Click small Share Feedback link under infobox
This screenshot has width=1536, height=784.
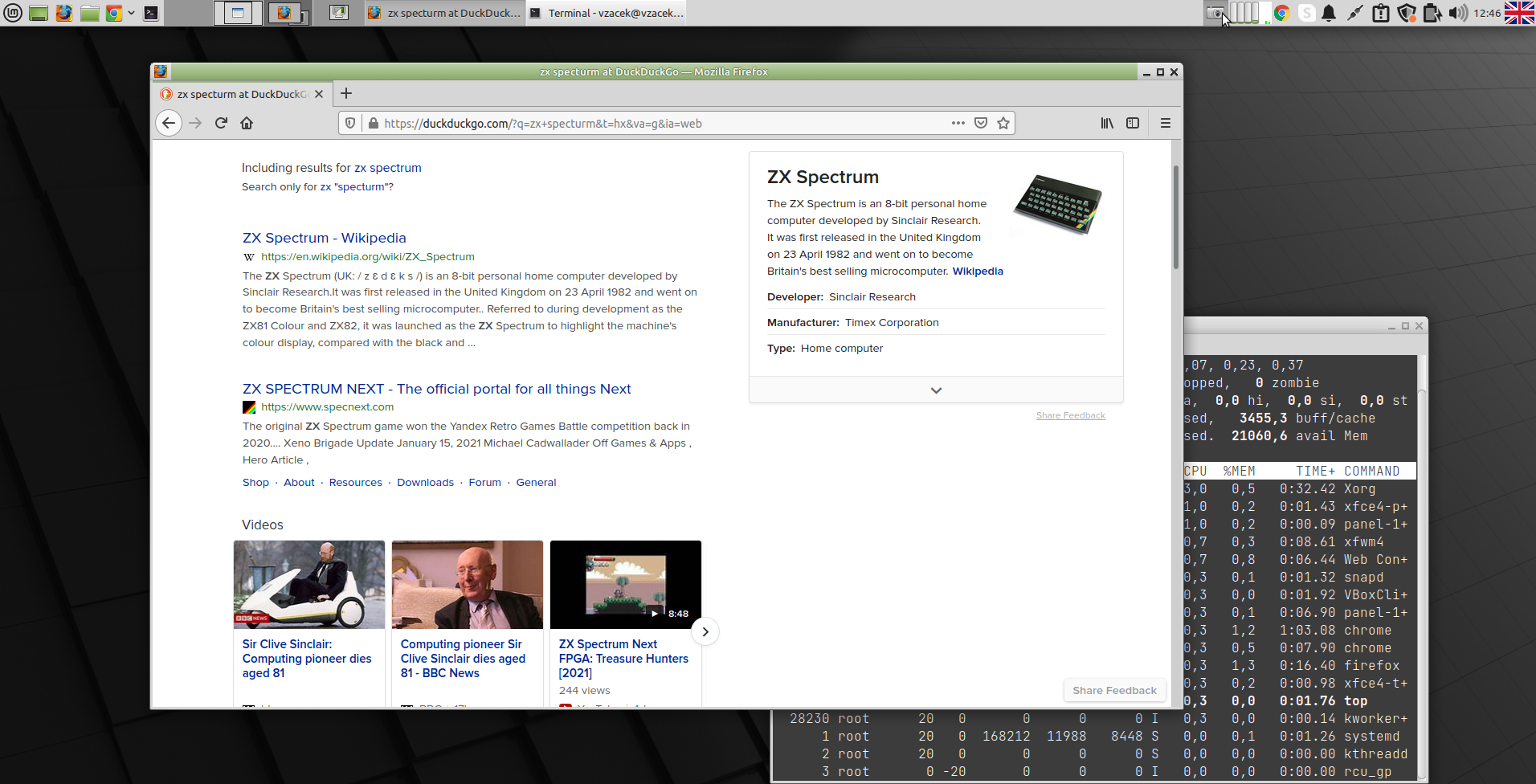pyautogui.click(x=1070, y=415)
